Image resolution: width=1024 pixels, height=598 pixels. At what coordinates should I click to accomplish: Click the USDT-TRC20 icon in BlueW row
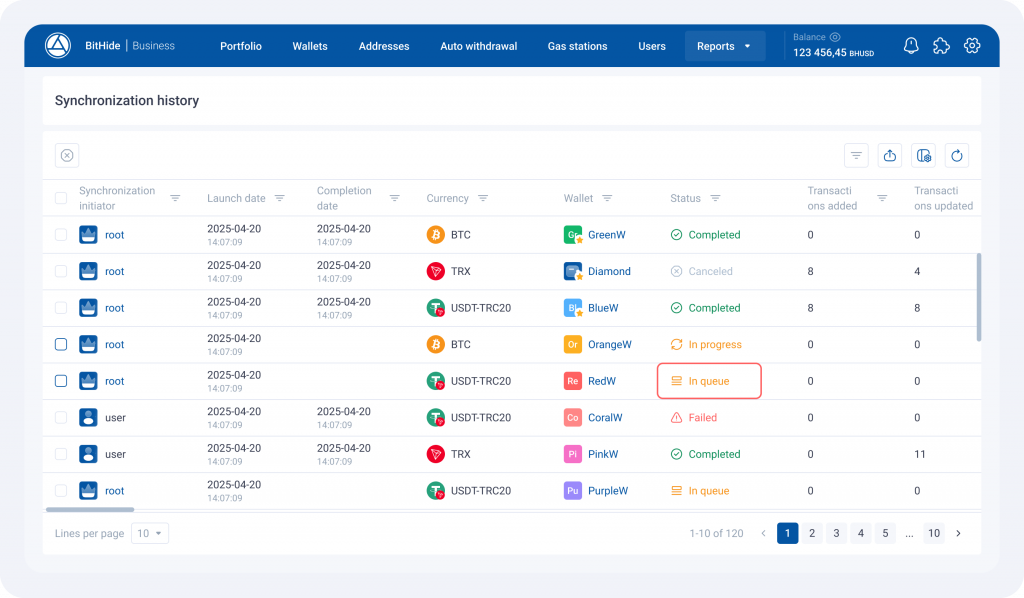436,307
